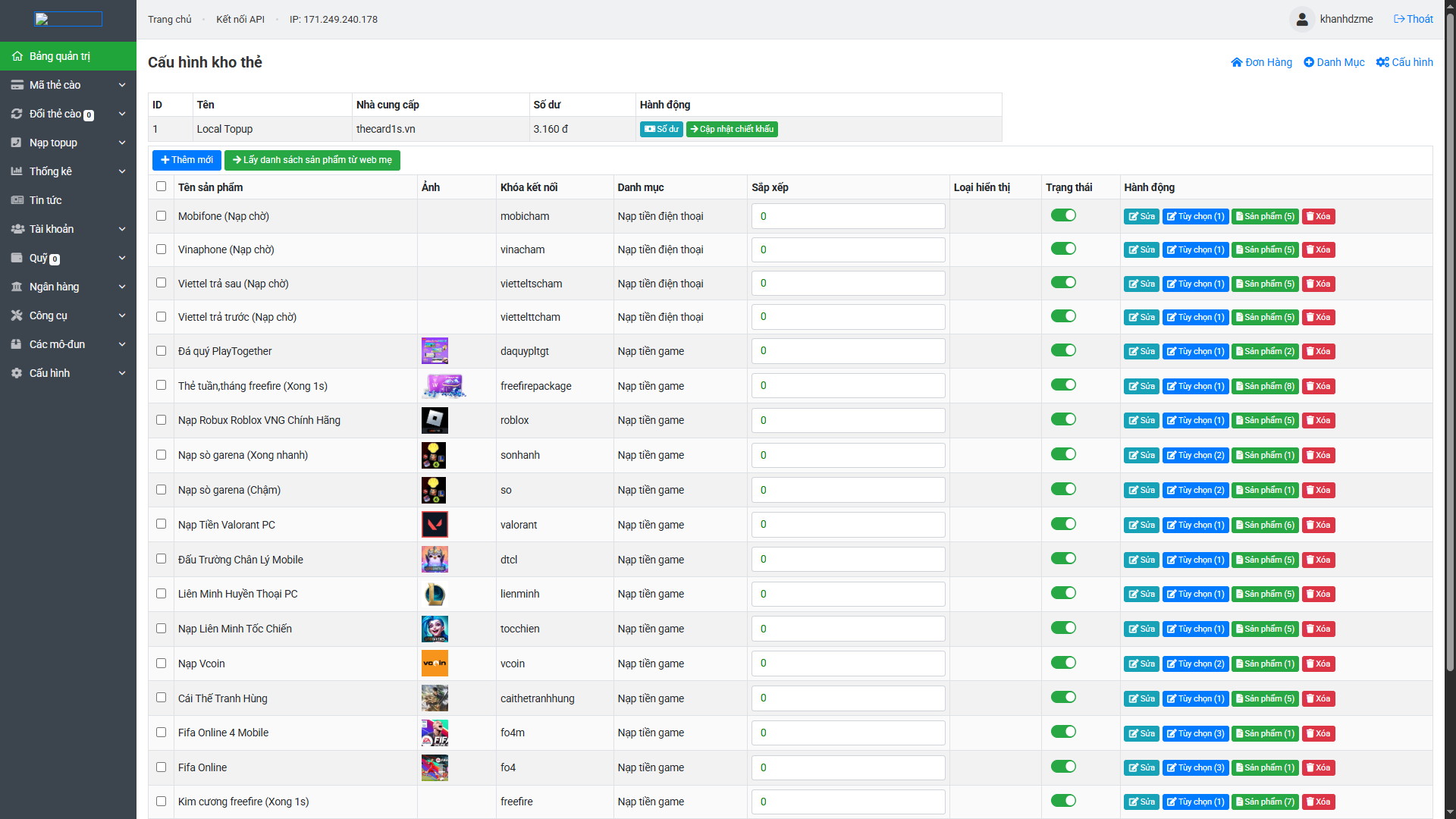Click Xóa trash button for Nạp Vcoin
The width and height of the screenshot is (1456, 819).
coord(1318,664)
